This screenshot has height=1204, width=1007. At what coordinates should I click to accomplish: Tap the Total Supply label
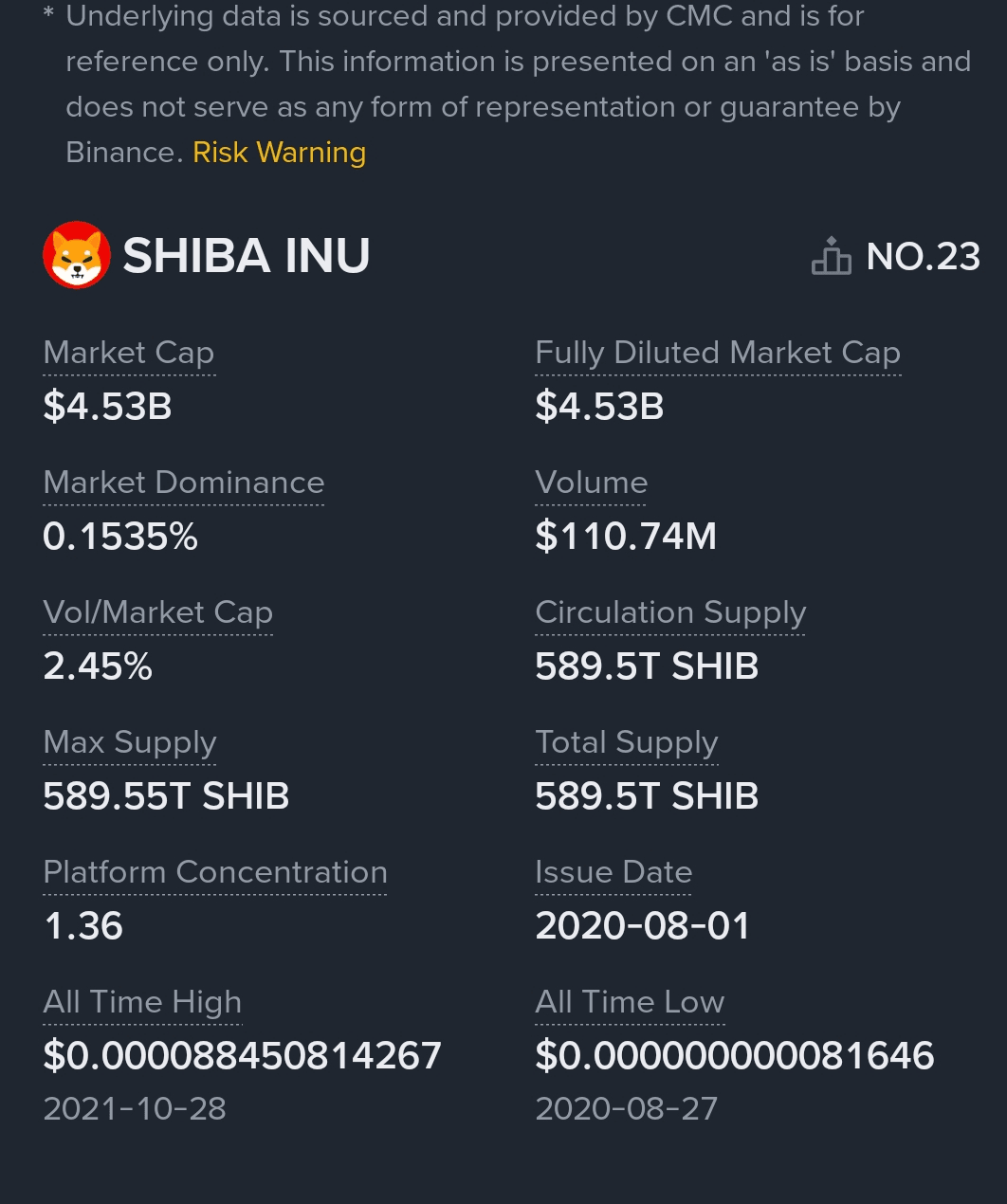[626, 742]
